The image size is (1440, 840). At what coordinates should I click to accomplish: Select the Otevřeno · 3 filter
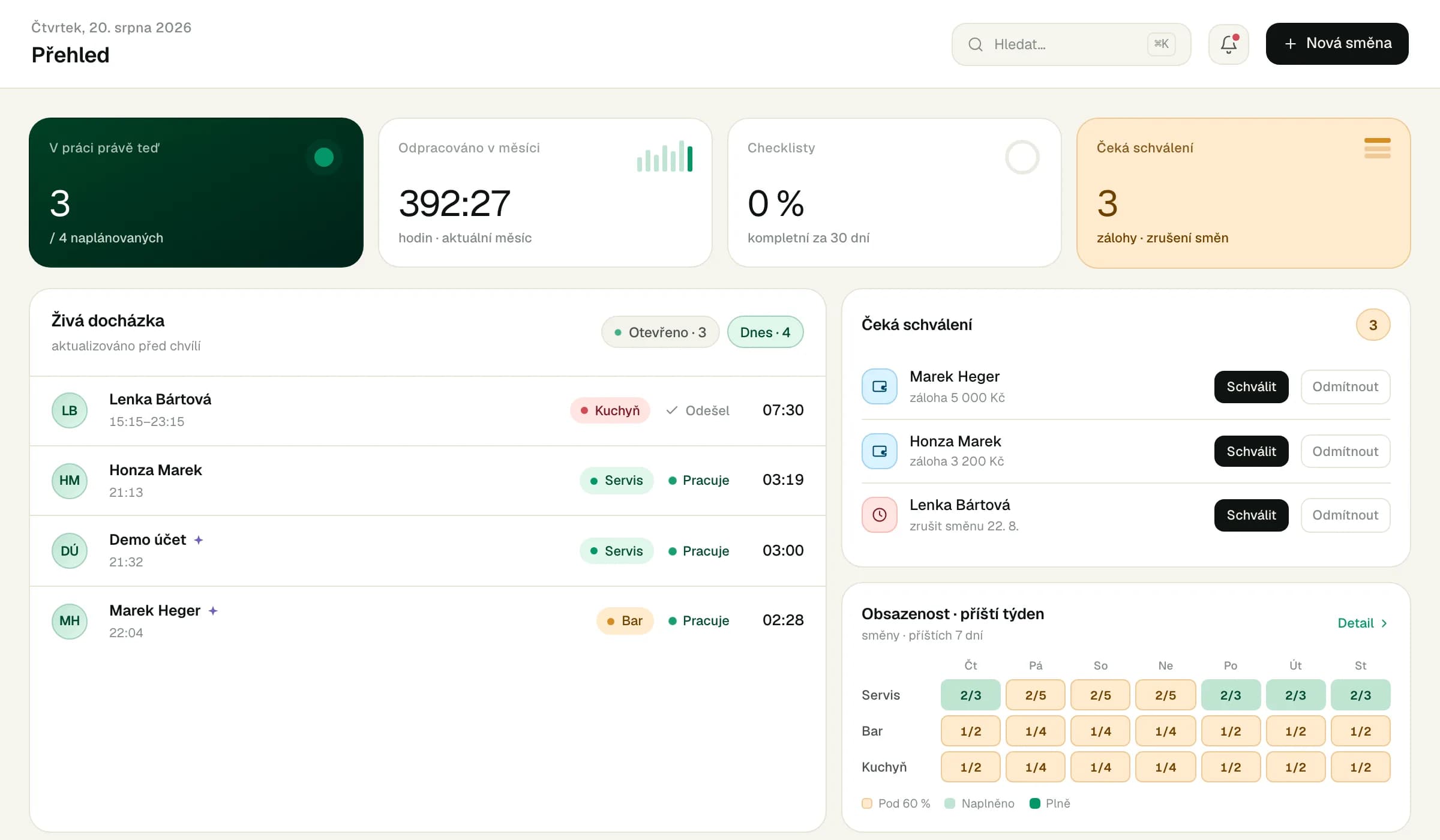point(660,332)
